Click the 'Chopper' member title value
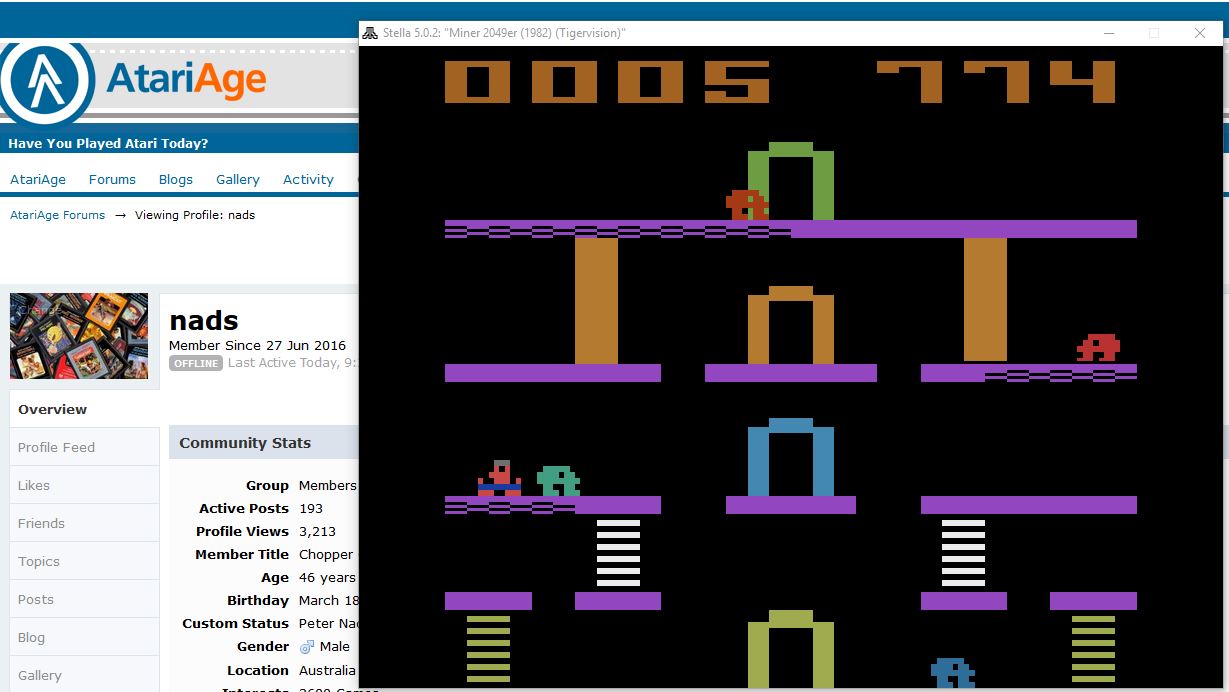1229x692 pixels. (x=326, y=554)
